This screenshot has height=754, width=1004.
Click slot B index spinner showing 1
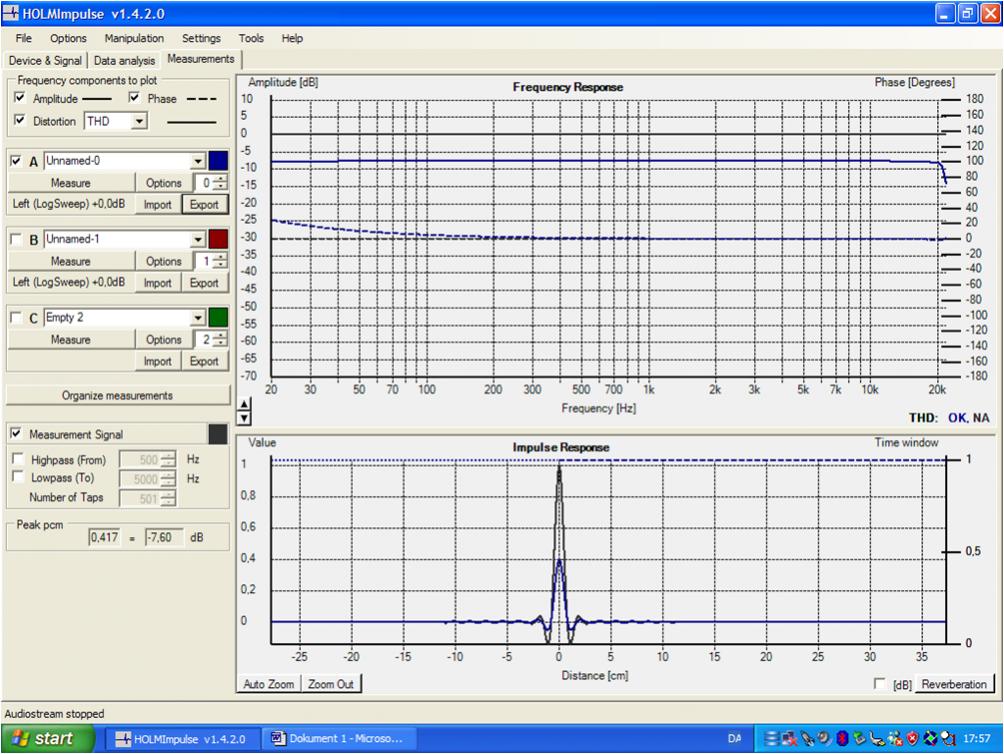coord(211,261)
